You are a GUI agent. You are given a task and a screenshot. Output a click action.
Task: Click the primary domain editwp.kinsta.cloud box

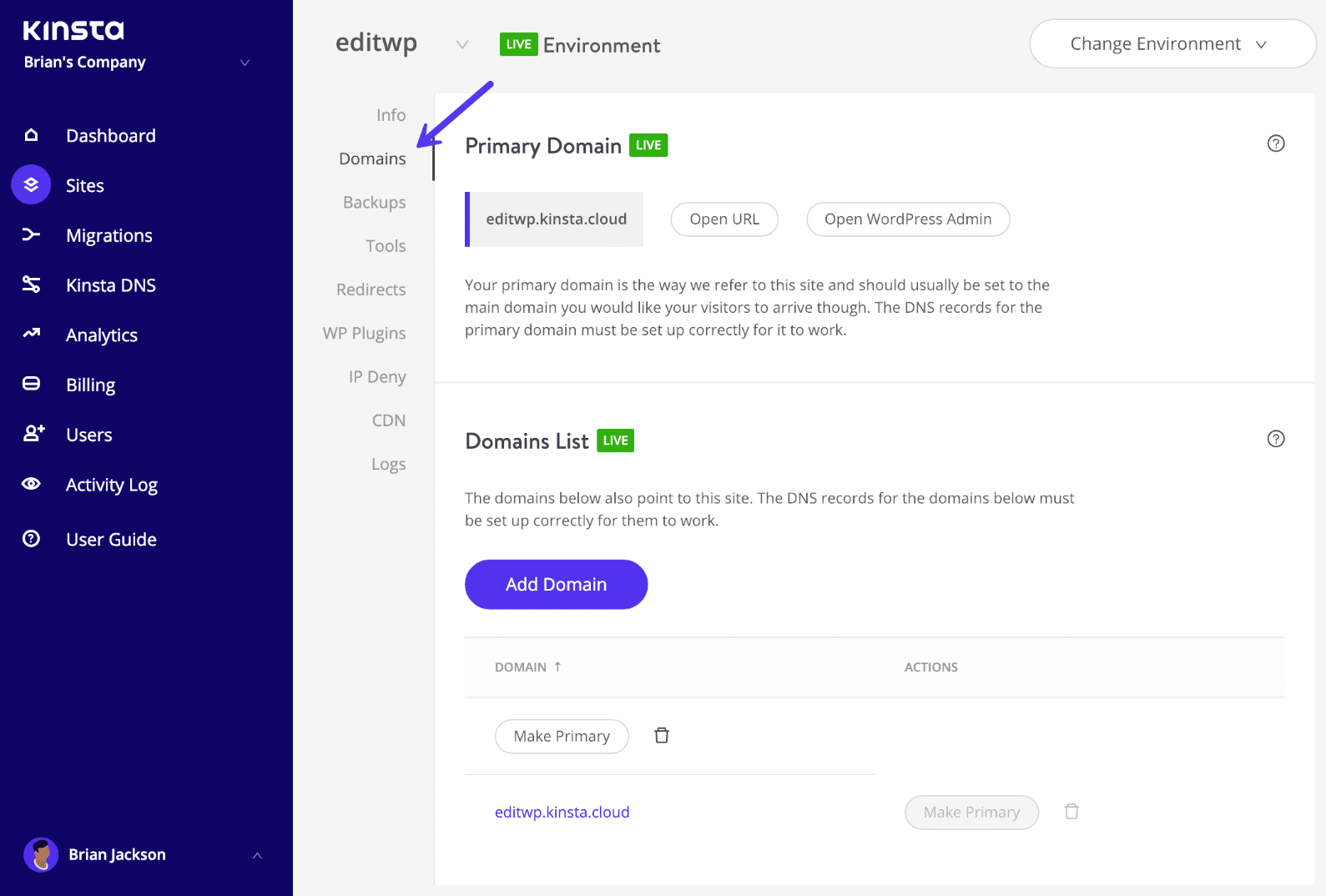(554, 219)
